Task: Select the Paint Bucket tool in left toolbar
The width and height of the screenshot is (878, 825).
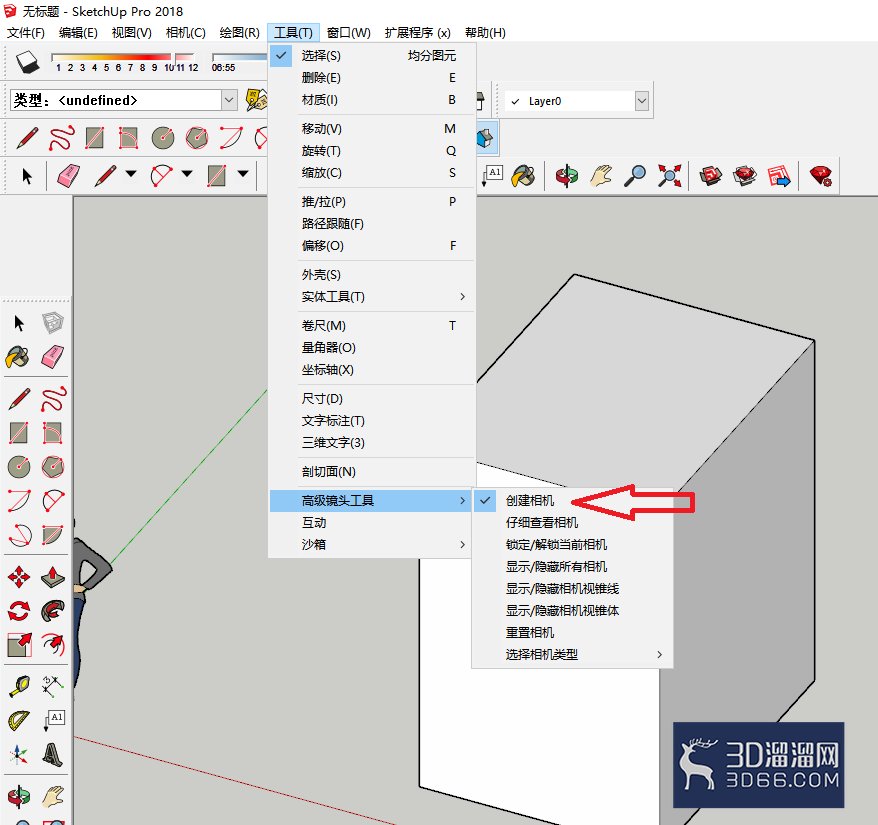Action: tap(18, 357)
